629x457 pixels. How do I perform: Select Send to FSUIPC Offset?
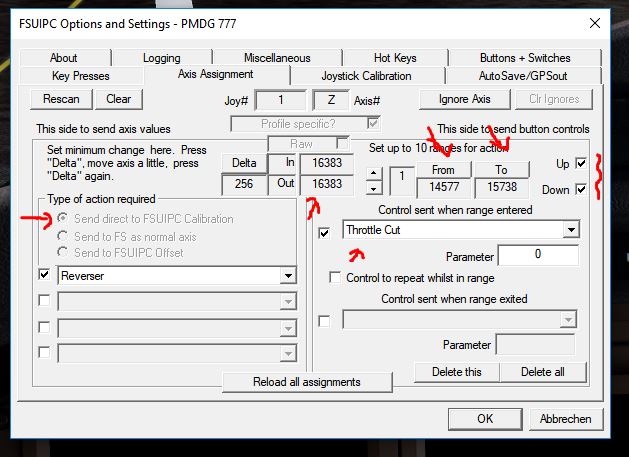tap(62, 252)
